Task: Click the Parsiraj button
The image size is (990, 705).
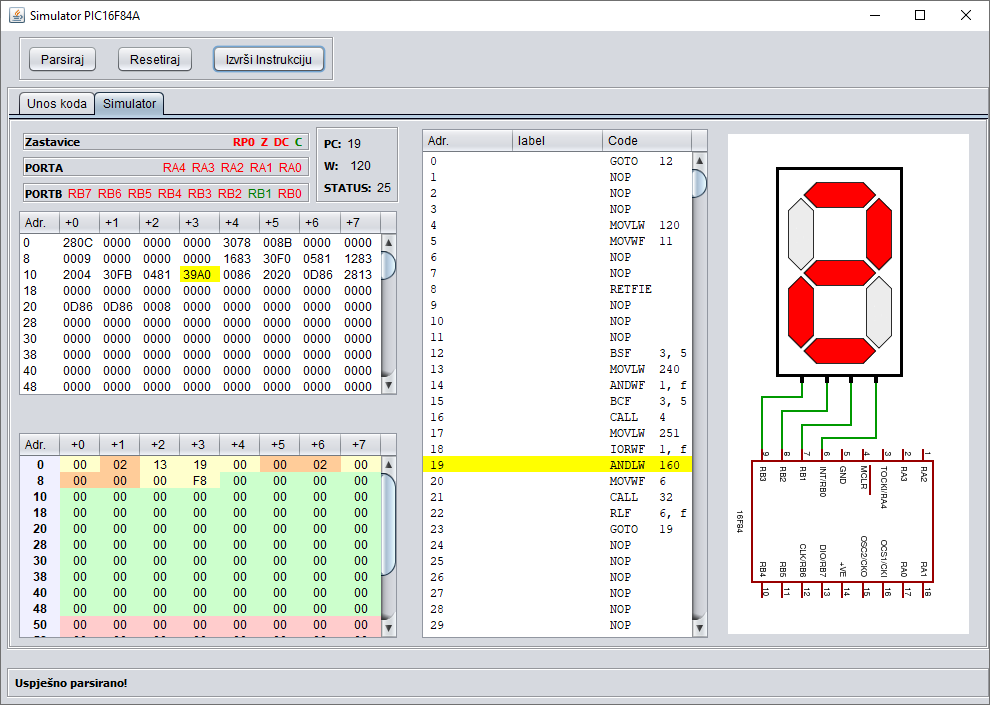Action: pos(62,59)
